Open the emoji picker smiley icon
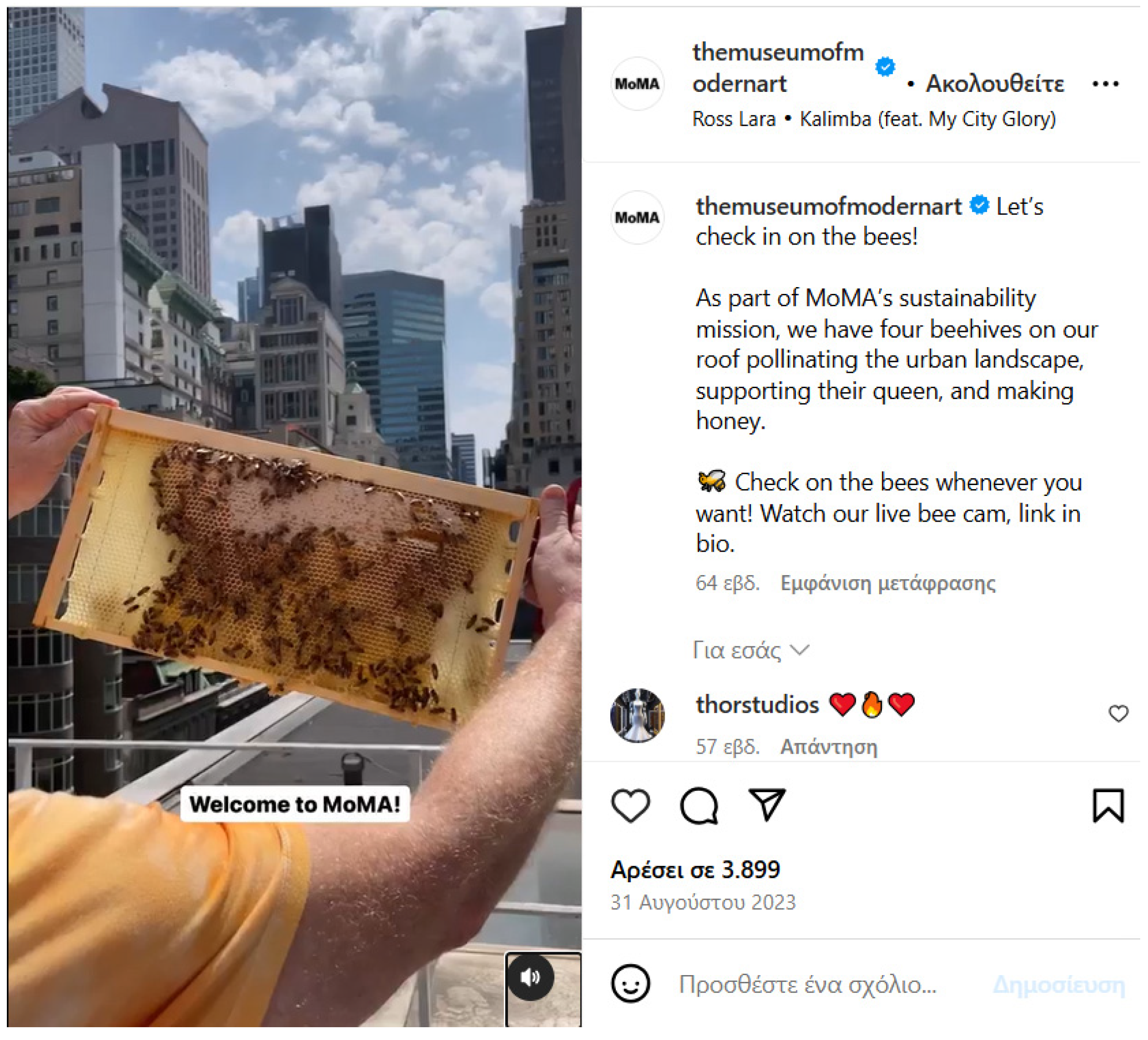This screenshot has width=1148, height=1040. pos(630,983)
